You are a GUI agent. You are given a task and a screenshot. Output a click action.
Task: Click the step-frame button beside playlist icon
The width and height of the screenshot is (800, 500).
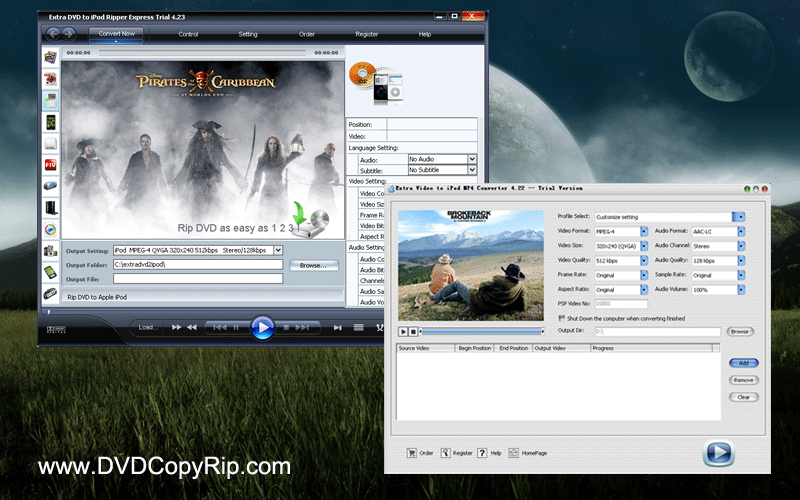pyautogui.click(x=337, y=328)
